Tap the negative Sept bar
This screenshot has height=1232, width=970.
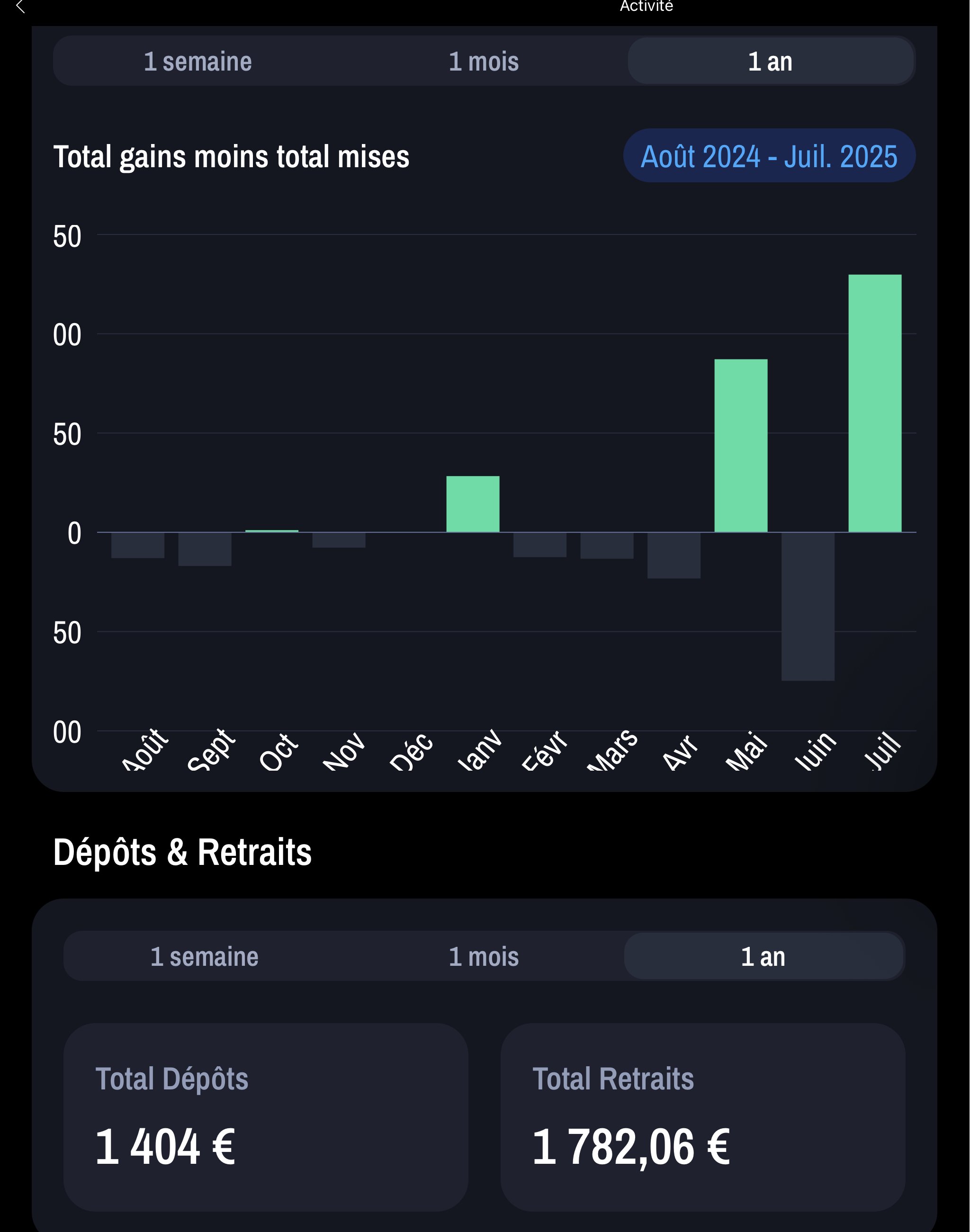pos(205,549)
